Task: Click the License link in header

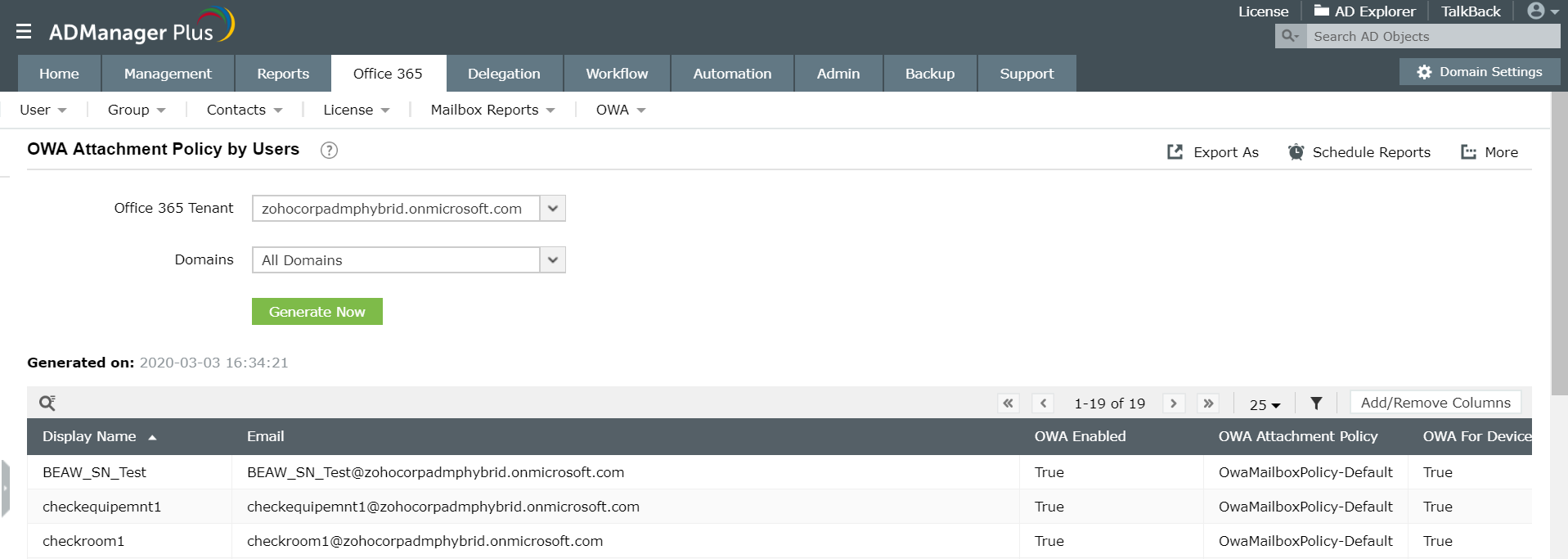Action: (x=1263, y=11)
